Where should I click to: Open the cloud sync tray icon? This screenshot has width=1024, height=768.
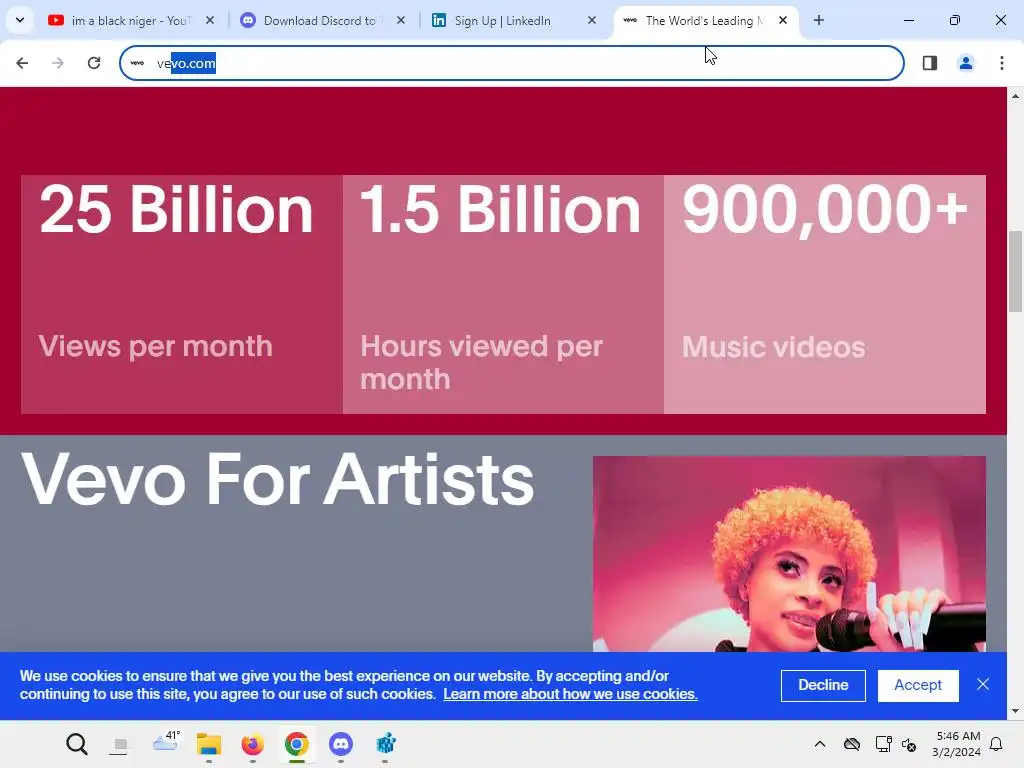pyautogui.click(x=852, y=744)
